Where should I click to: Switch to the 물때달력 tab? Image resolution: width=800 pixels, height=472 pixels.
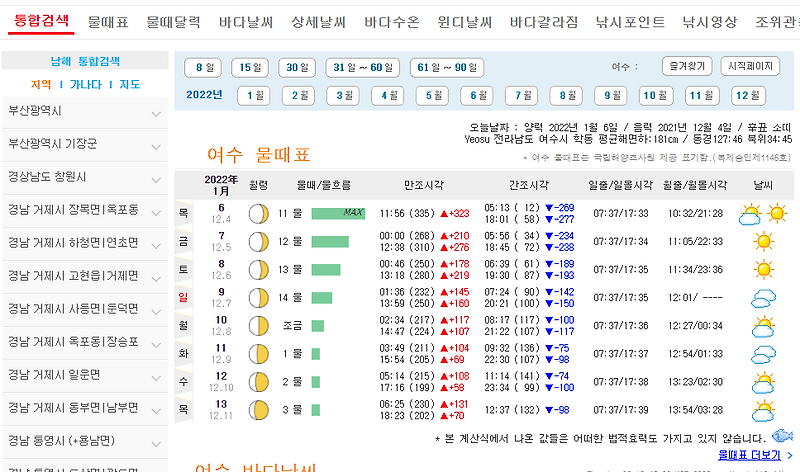click(x=173, y=22)
